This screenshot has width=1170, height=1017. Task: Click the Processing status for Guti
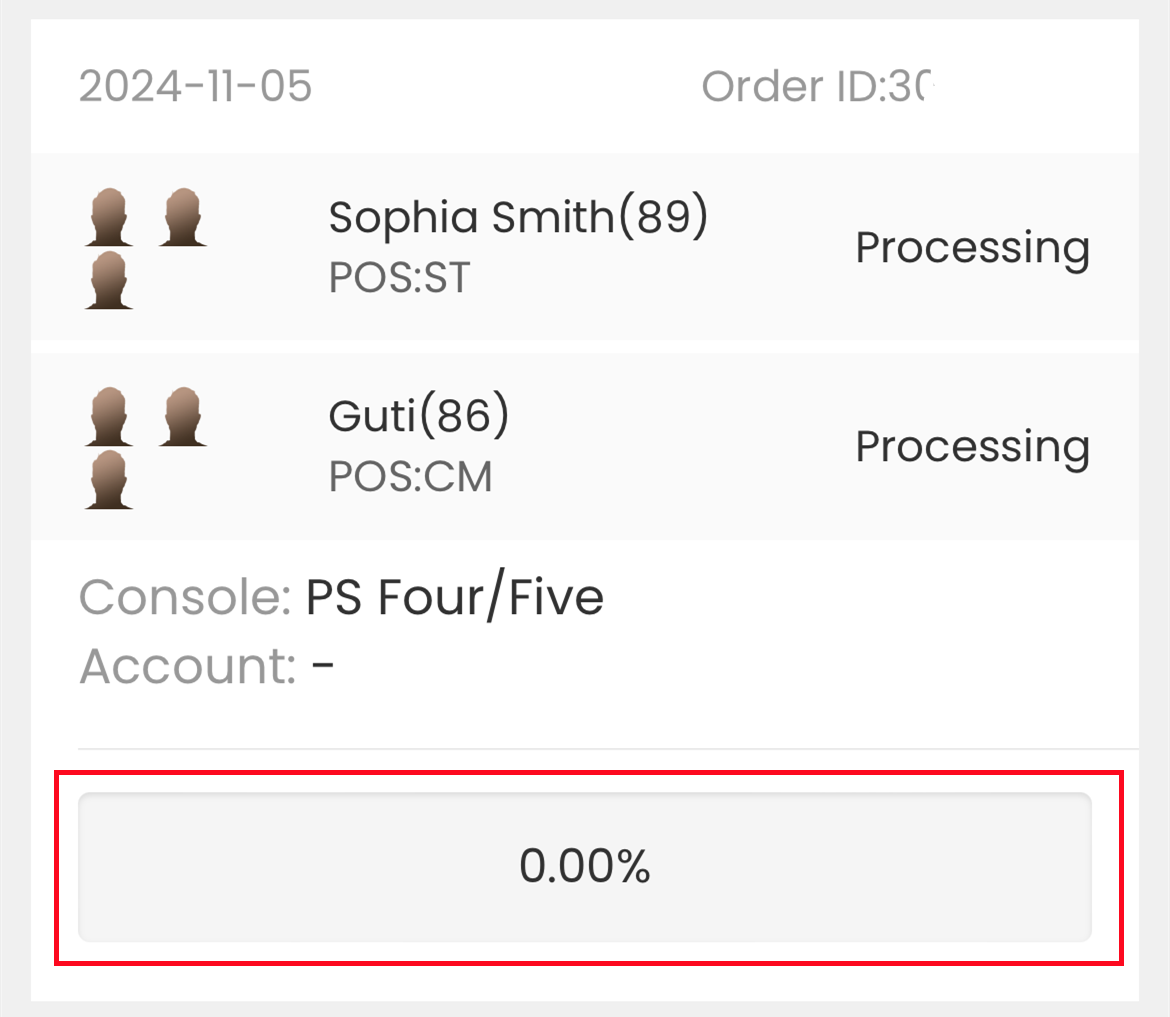coord(972,446)
